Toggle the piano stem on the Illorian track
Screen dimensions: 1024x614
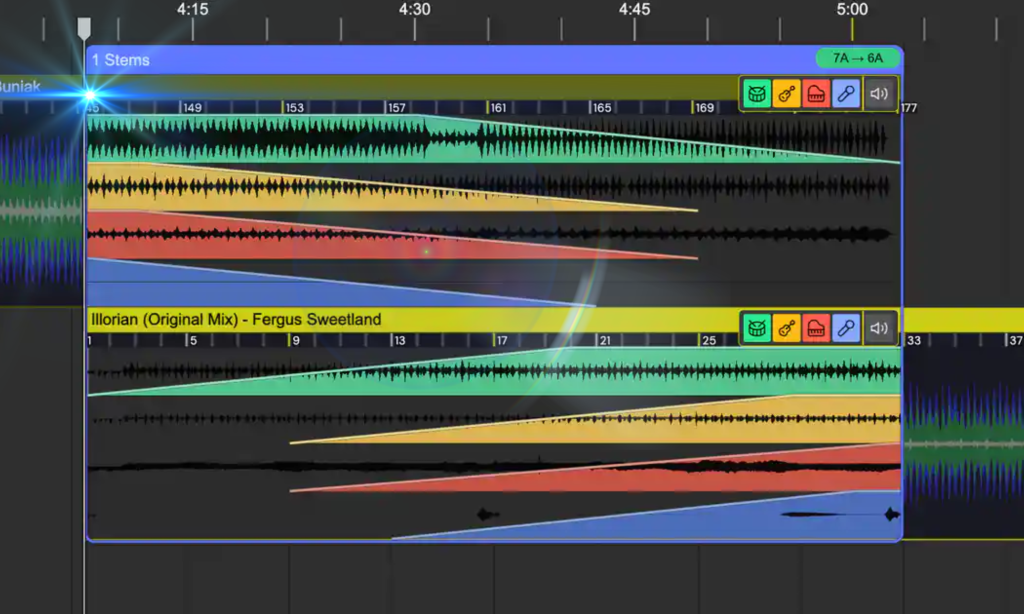817,327
